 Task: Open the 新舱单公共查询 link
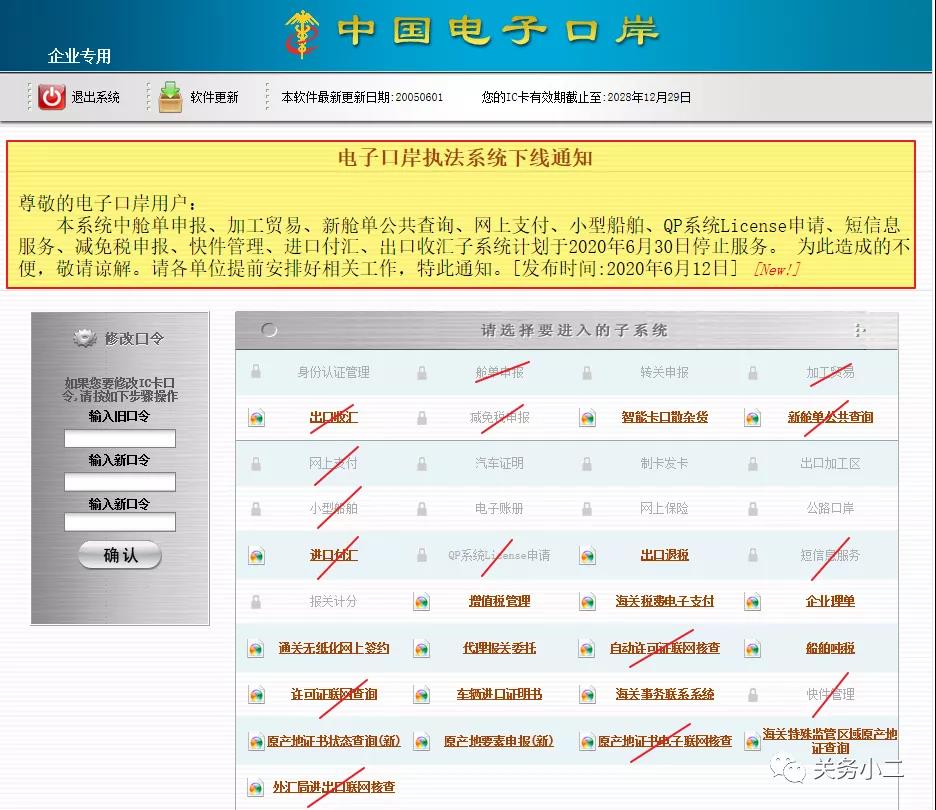coord(830,417)
